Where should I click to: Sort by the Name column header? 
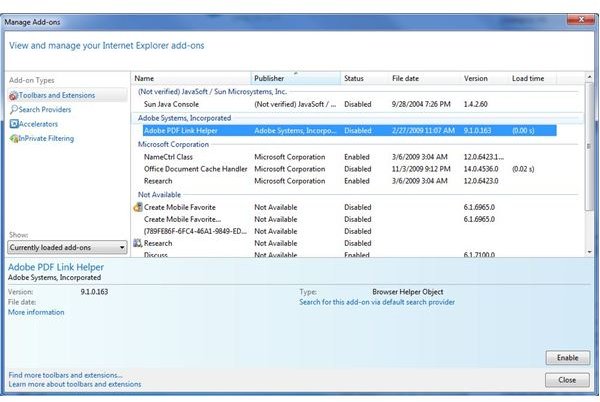(191, 78)
